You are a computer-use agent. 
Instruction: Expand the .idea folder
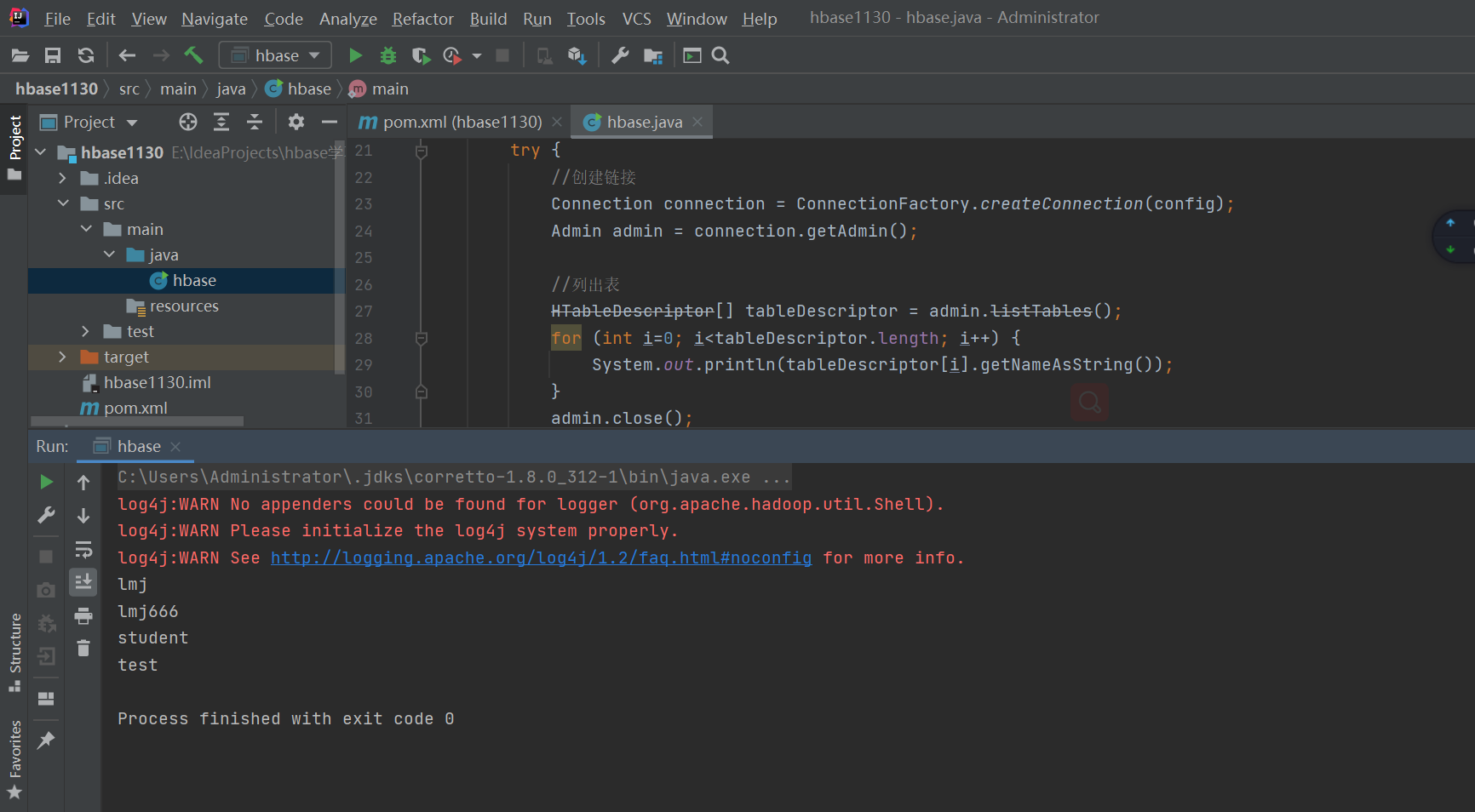pyautogui.click(x=62, y=178)
